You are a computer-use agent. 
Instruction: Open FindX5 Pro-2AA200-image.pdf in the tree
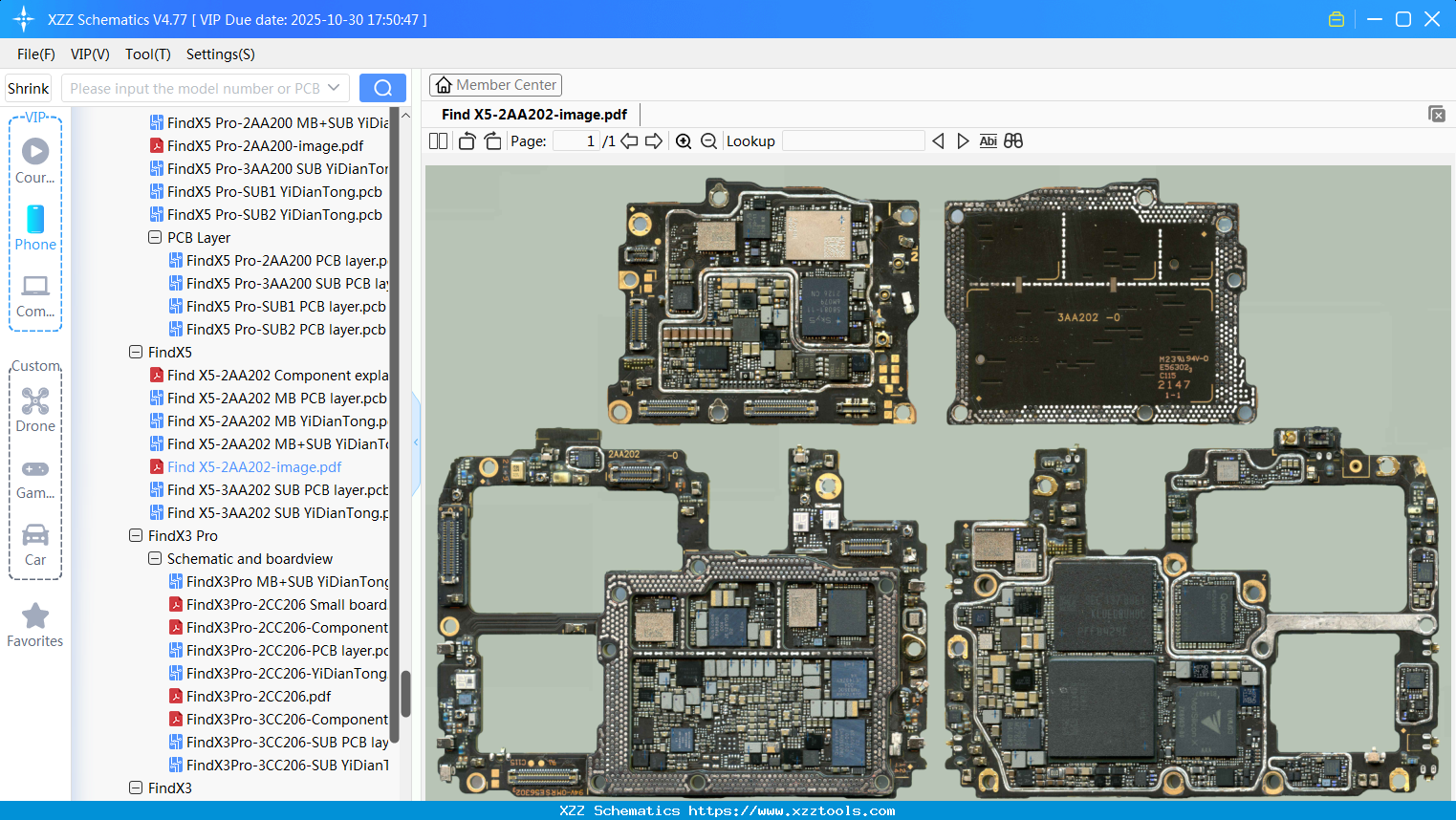[x=257, y=145]
